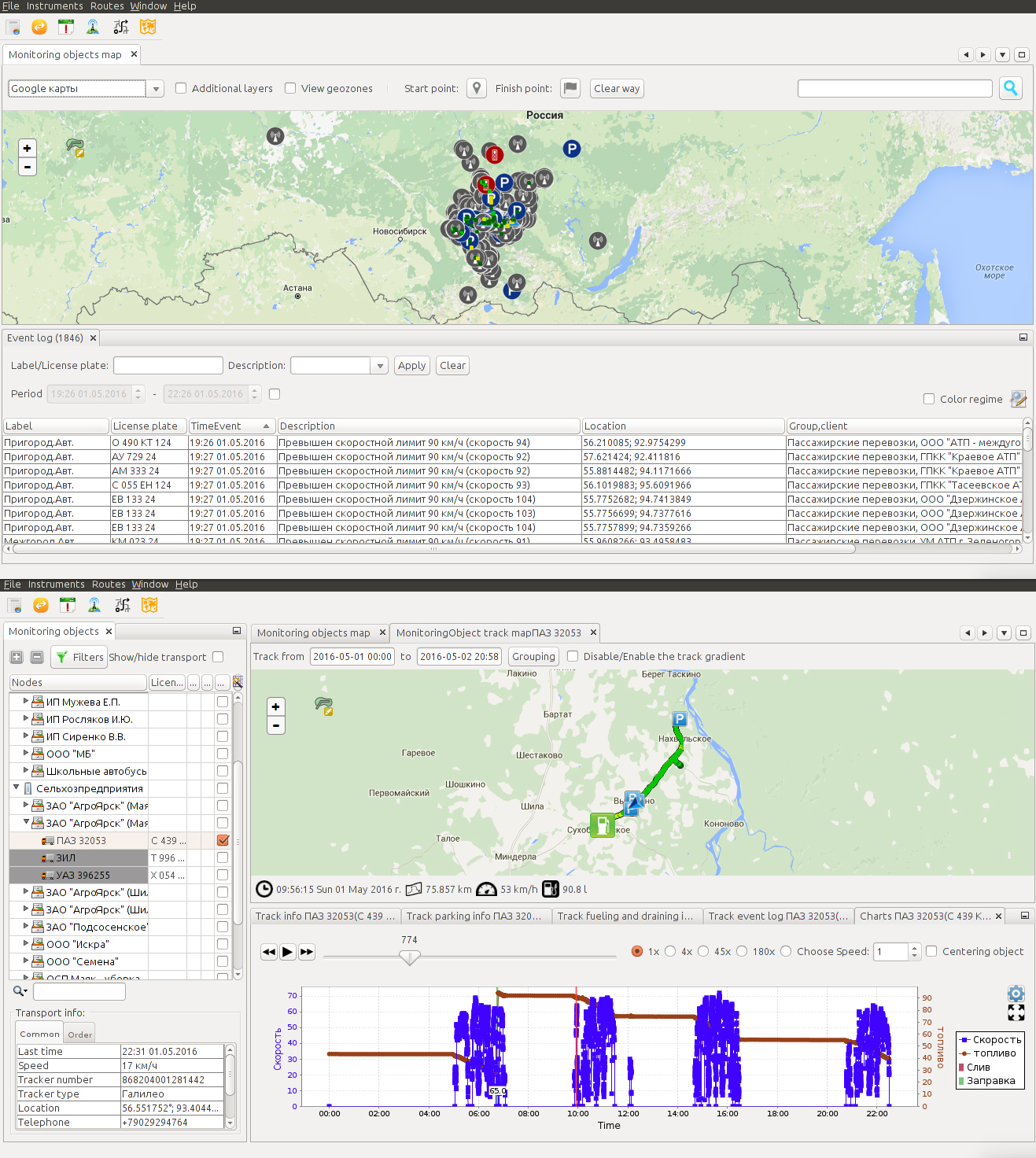1036x1158 pixels.
Task: Click Apply in the Event log filter
Action: coord(411,366)
